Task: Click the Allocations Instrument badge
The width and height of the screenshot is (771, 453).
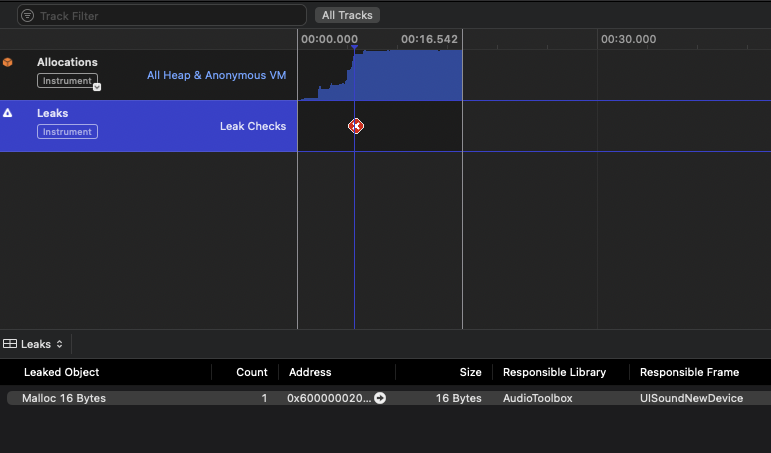Action: tap(67, 81)
